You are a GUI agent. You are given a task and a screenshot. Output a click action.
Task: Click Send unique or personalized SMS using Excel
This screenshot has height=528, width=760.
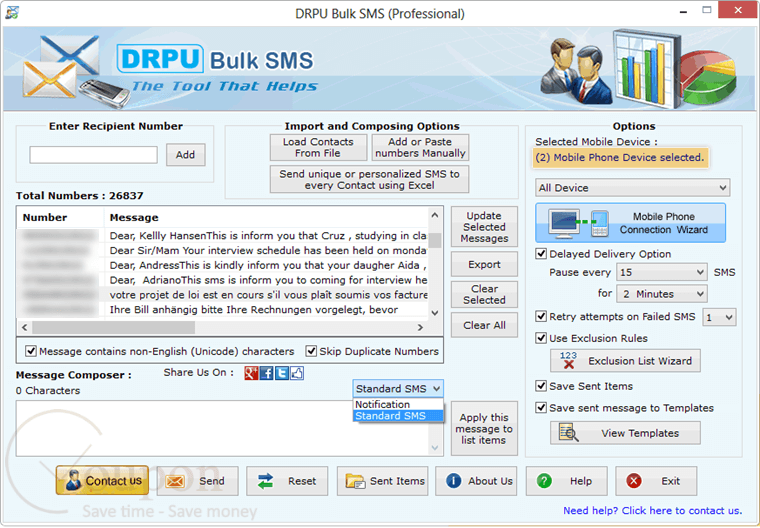coord(369,179)
